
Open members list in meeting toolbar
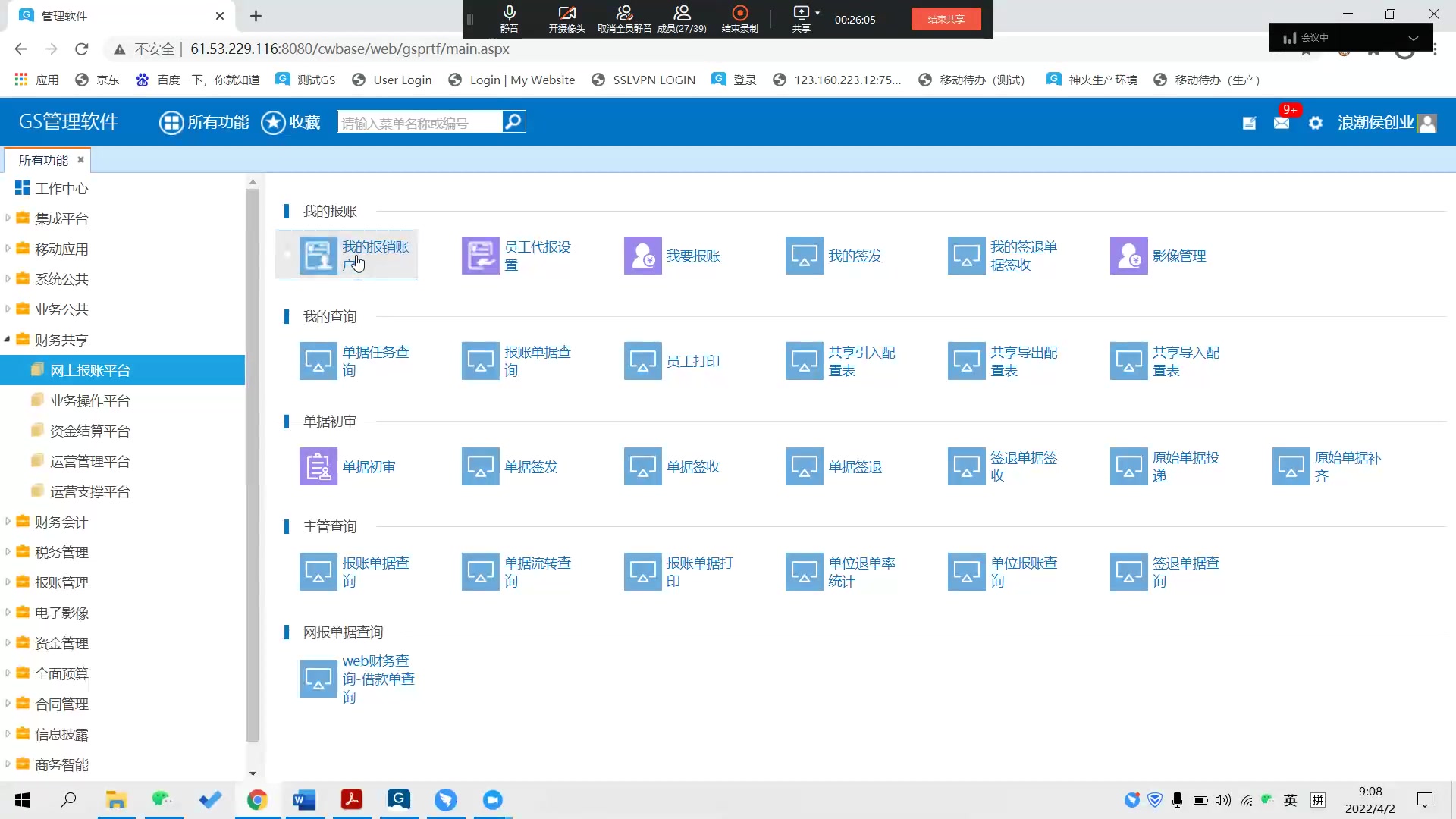tap(682, 18)
